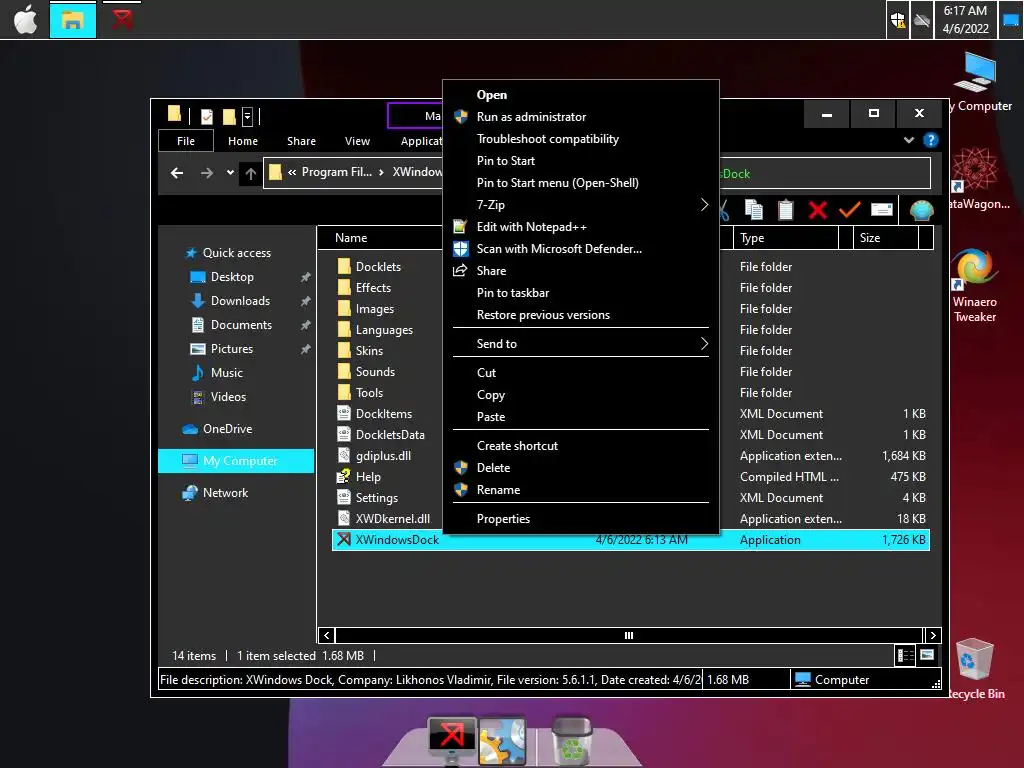The width and height of the screenshot is (1024, 768).
Task: Switch to the details view button
Action: tap(905, 655)
